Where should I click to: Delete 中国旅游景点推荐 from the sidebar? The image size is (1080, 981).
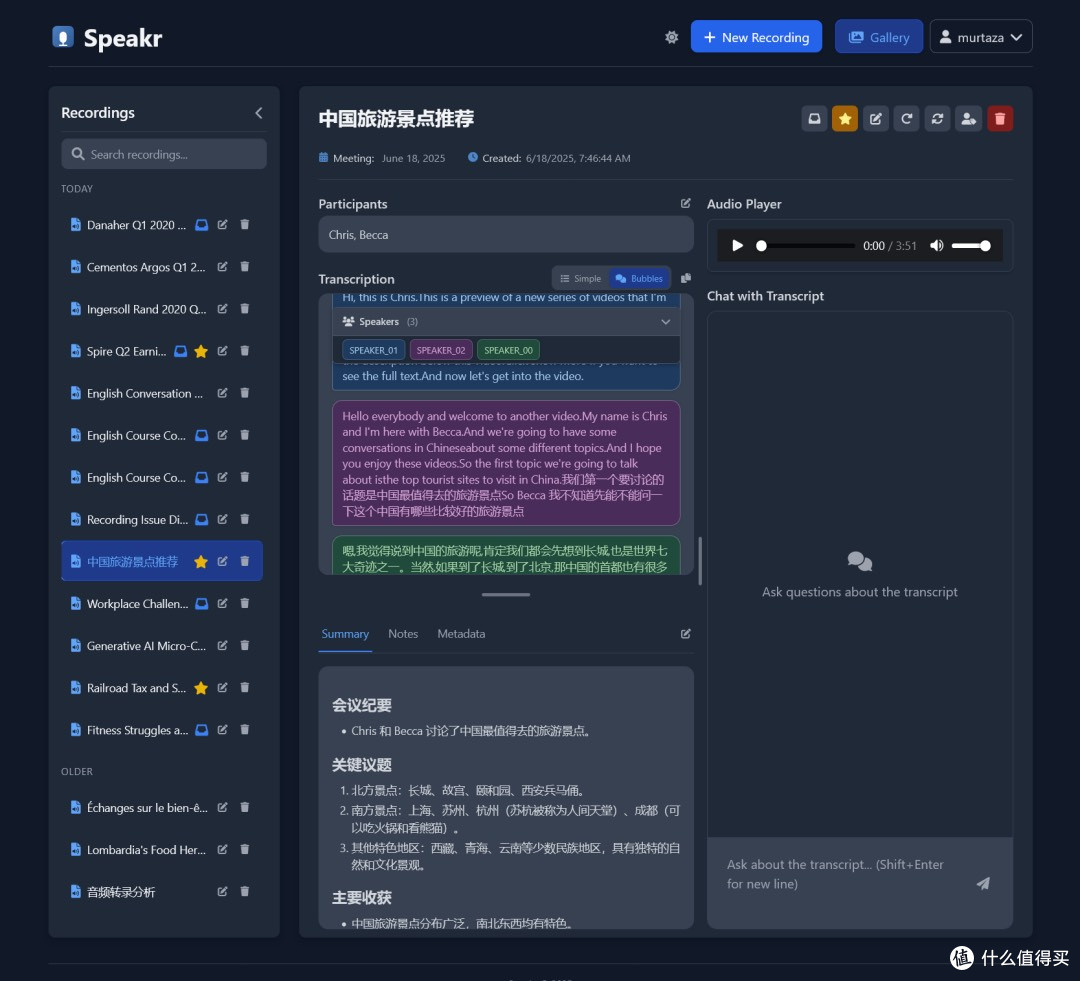pyautogui.click(x=245, y=561)
